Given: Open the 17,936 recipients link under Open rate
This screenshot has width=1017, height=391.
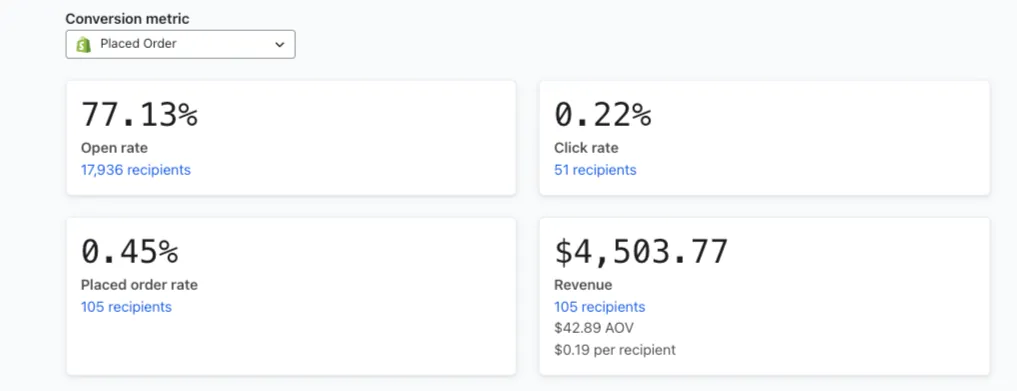Looking at the screenshot, I should [x=136, y=170].
